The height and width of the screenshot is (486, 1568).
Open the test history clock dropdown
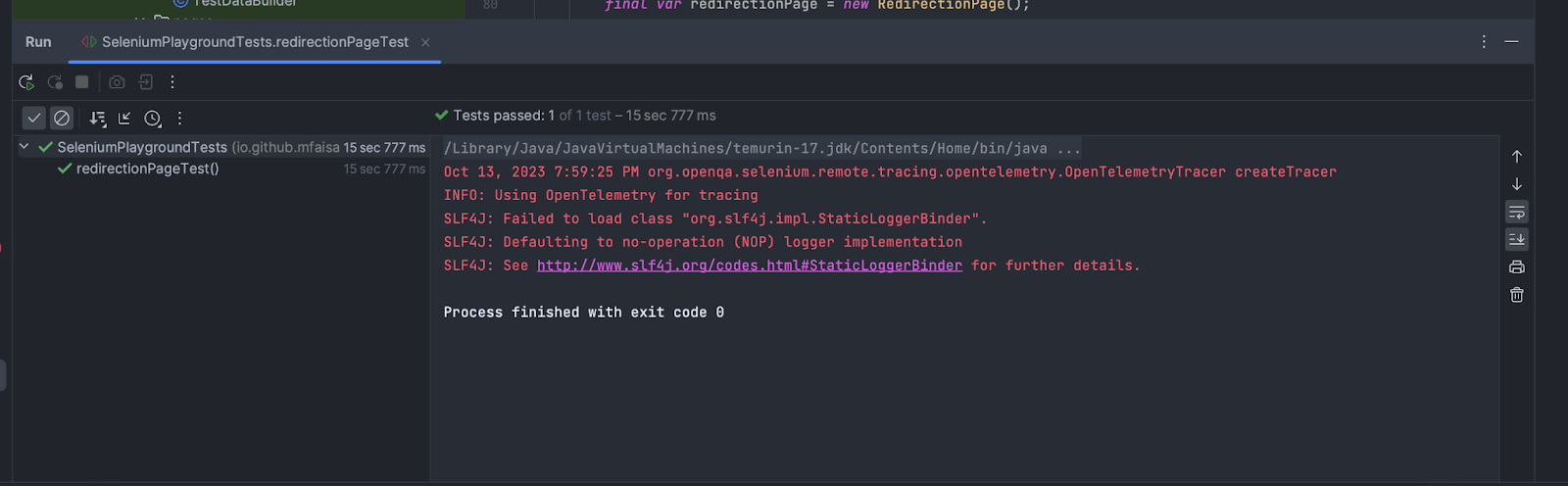153,119
